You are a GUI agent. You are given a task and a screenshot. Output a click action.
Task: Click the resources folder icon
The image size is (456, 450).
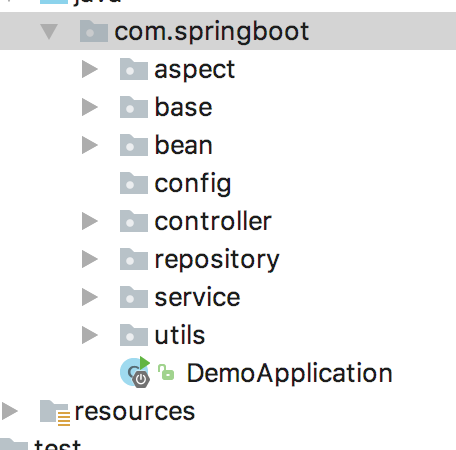55,412
